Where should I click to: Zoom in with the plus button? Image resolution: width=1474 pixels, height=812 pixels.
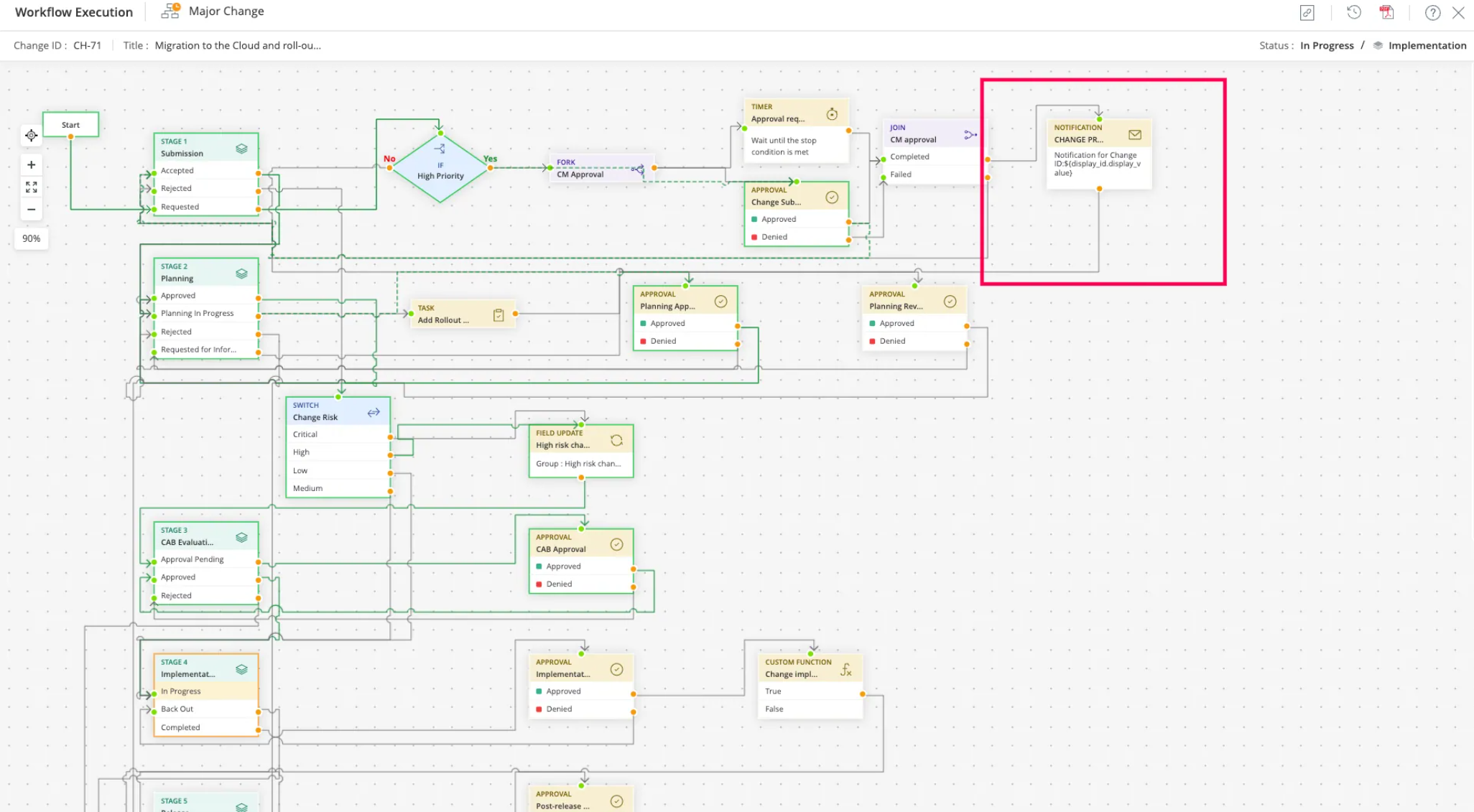tap(31, 164)
